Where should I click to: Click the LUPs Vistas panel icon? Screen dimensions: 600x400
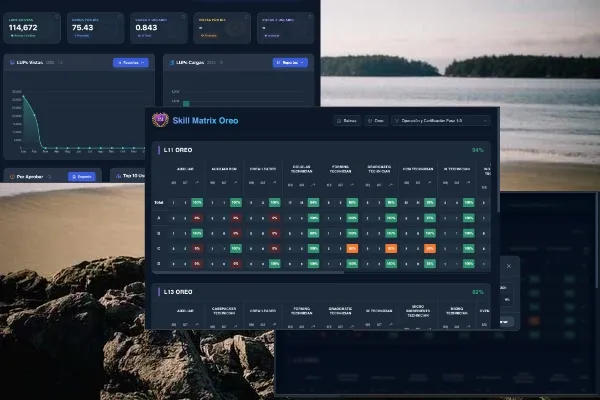coord(12,62)
